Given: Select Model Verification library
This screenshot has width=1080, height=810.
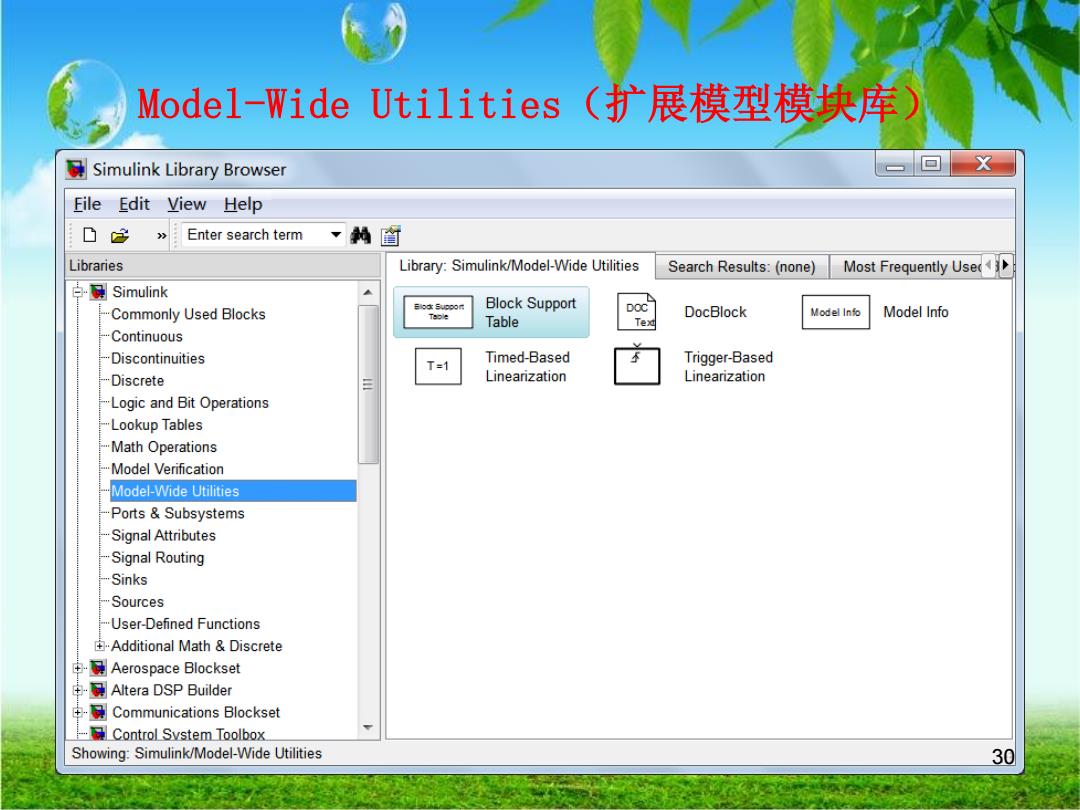Looking at the screenshot, I should coord(167,469).
